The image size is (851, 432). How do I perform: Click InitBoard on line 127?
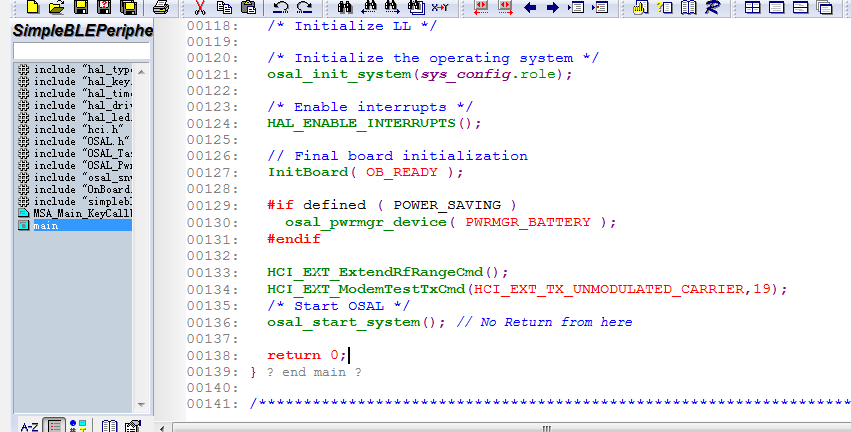click(x=308, y=172)
